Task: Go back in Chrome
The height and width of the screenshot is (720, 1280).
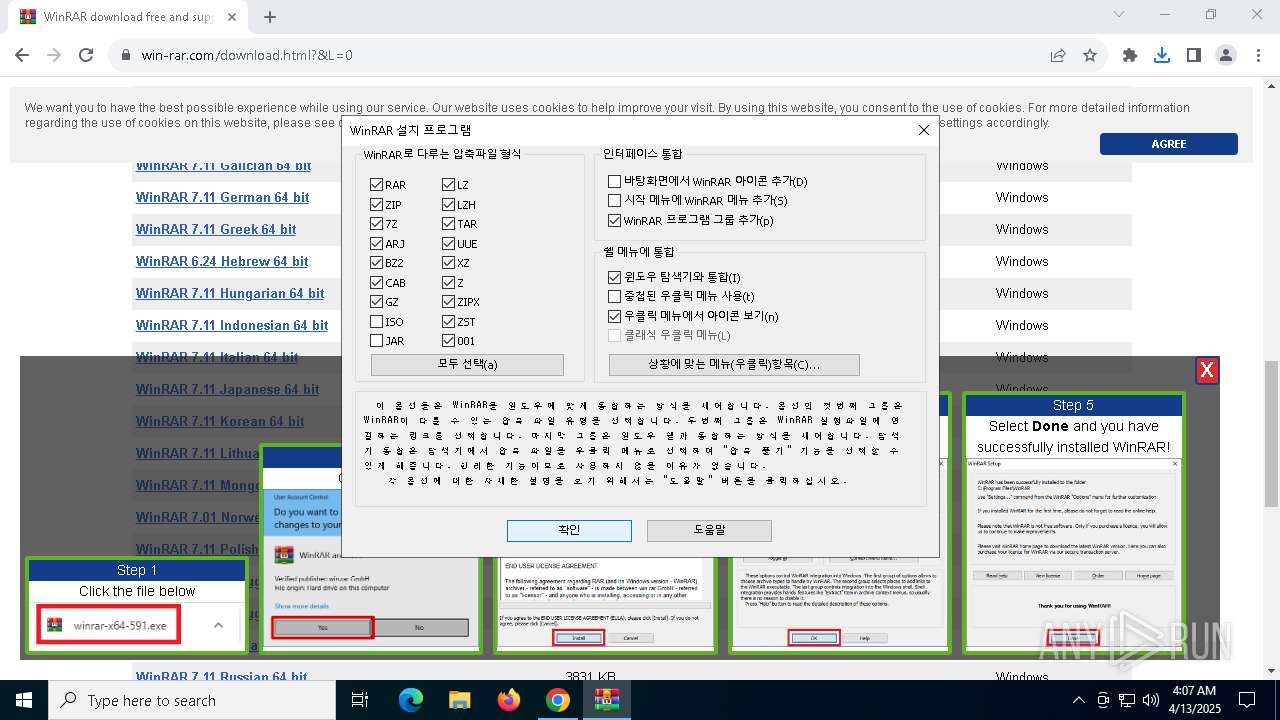Action: pos(24,56)
